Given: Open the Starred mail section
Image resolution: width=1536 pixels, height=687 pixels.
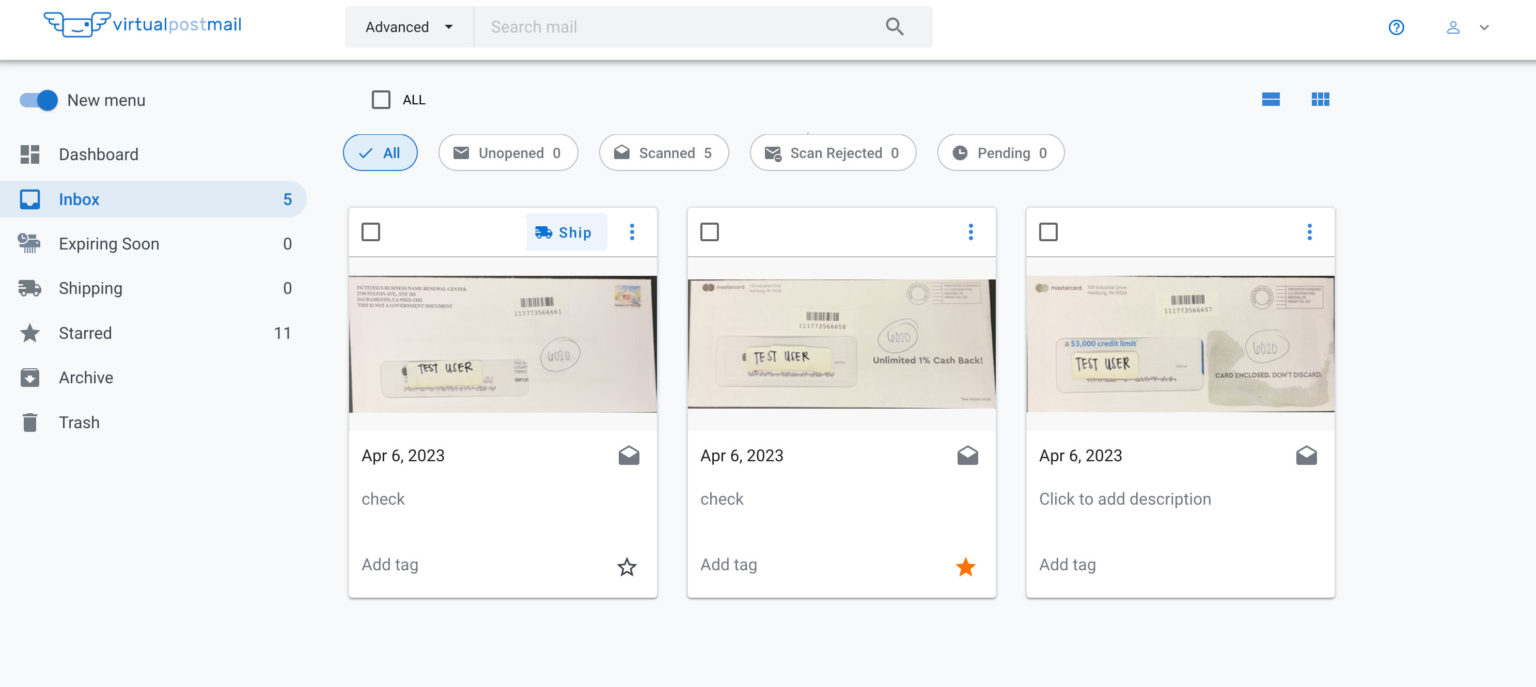Looking at the screenshot, I should (86, 333).
